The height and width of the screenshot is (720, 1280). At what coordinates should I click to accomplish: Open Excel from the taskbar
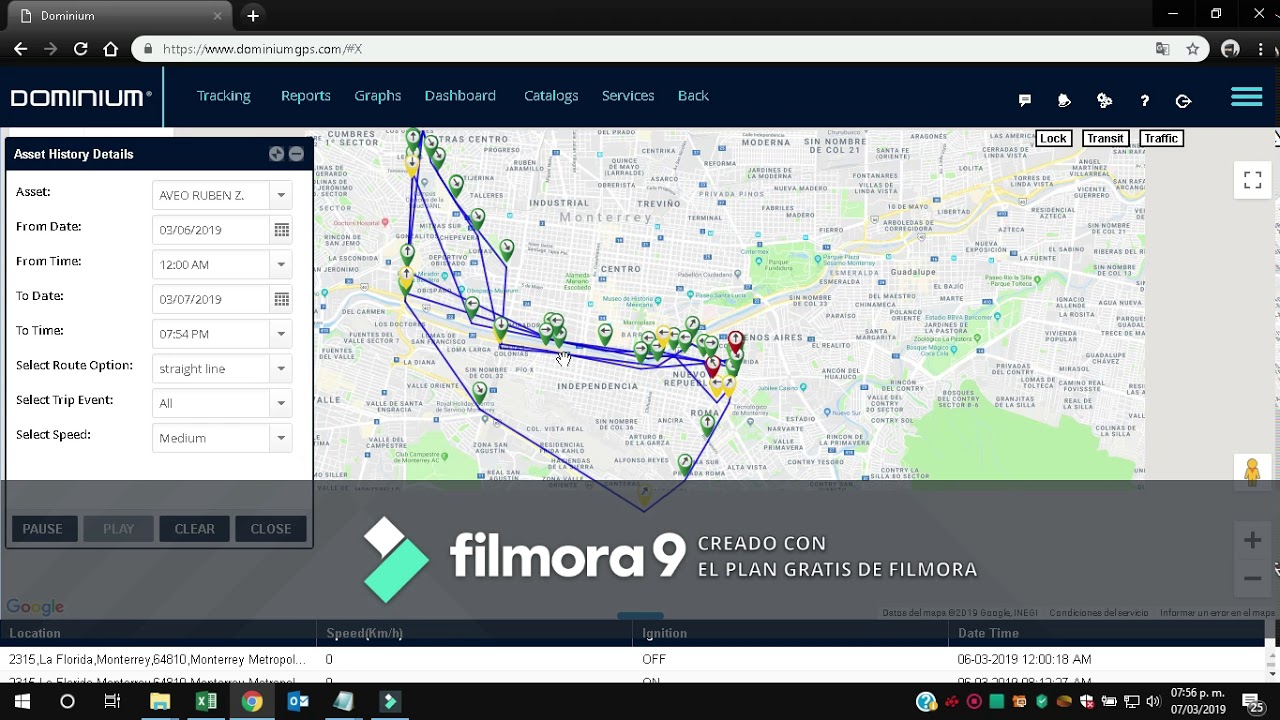[x=206, y=701]
